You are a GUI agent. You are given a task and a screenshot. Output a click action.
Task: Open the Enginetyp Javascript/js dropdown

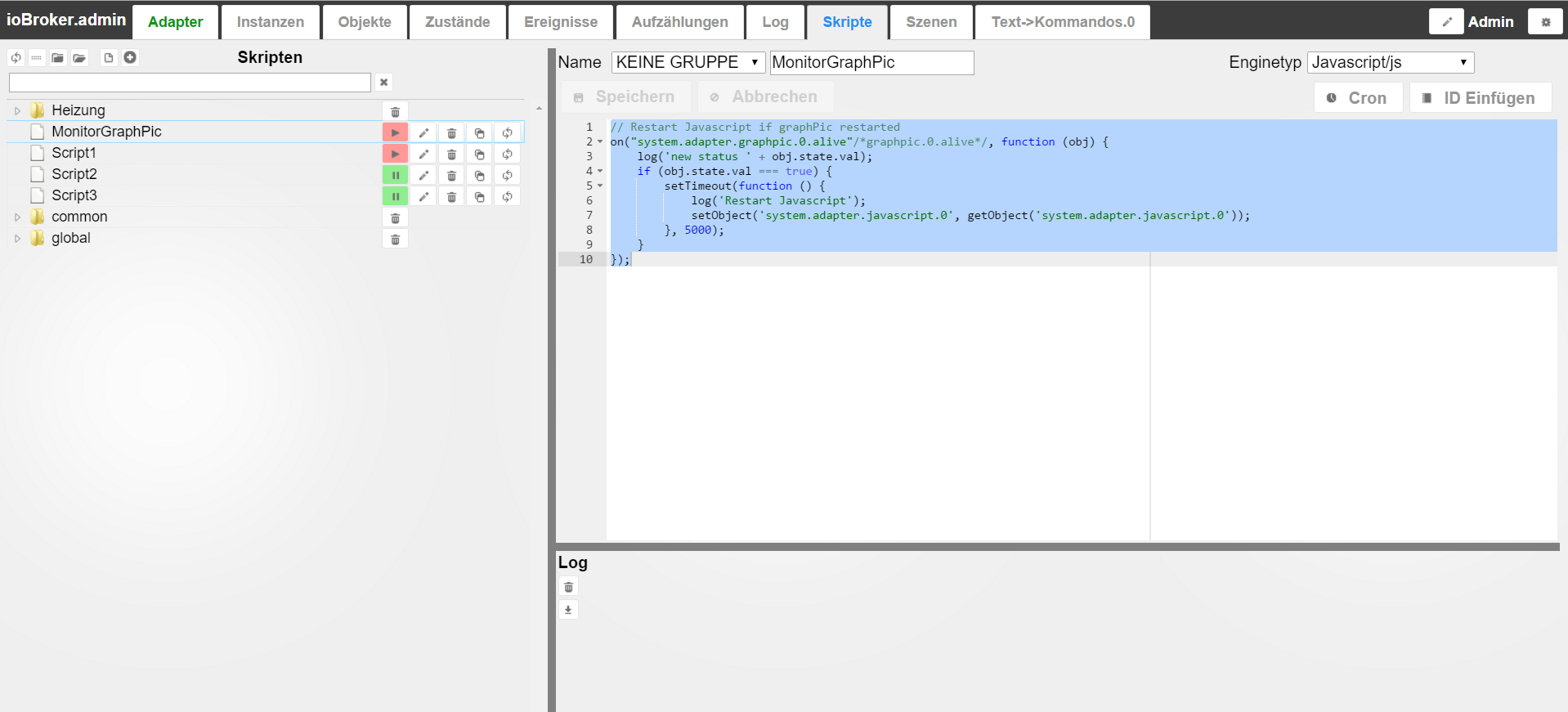pos(1391,62)
